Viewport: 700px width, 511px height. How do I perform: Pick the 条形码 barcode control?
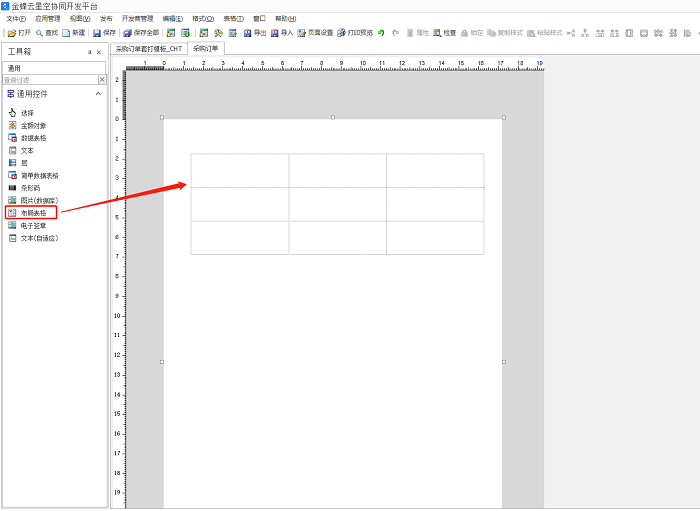(31, 187)
